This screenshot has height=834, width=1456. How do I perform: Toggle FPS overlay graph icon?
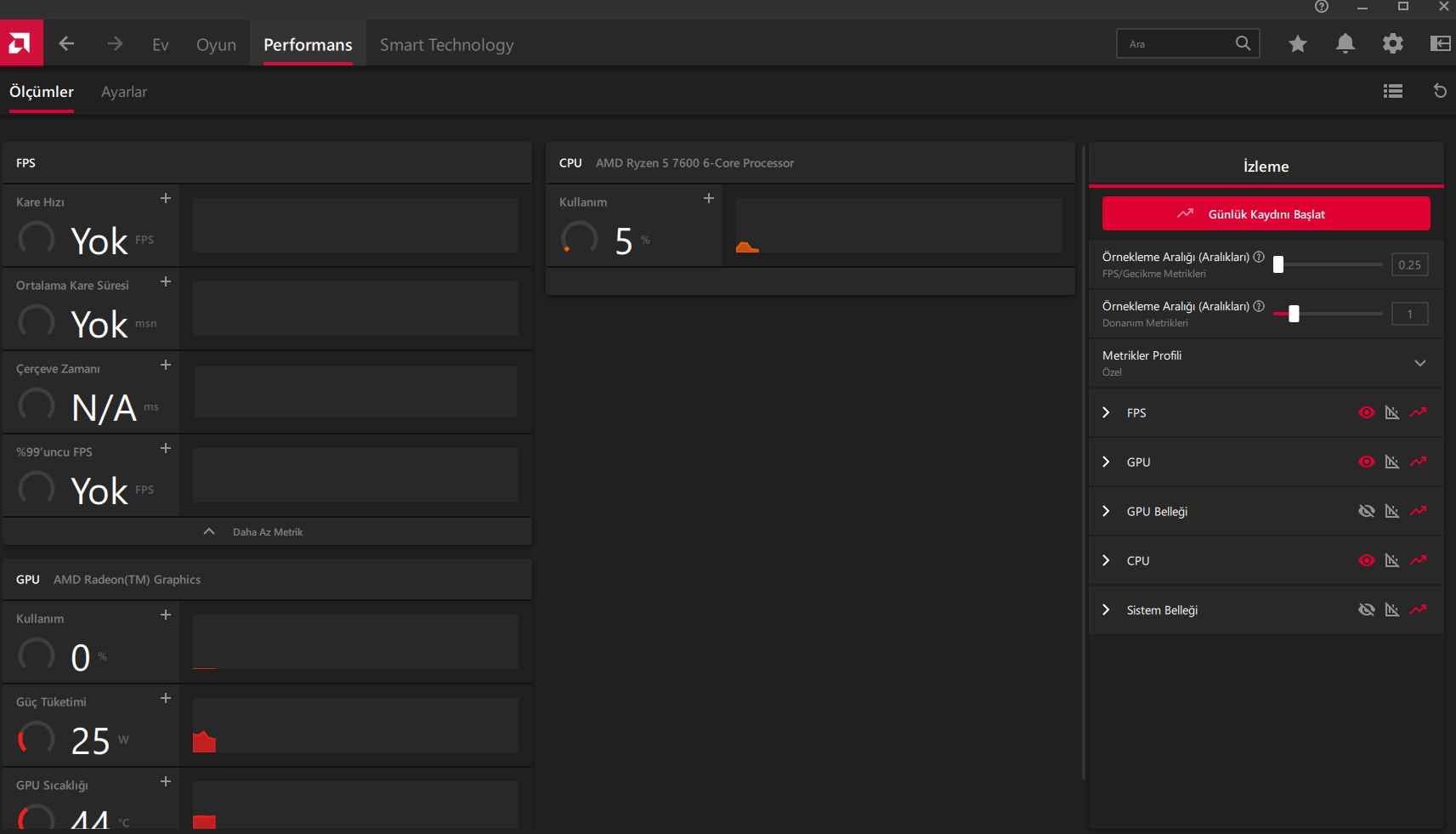tap(1391, 412)
